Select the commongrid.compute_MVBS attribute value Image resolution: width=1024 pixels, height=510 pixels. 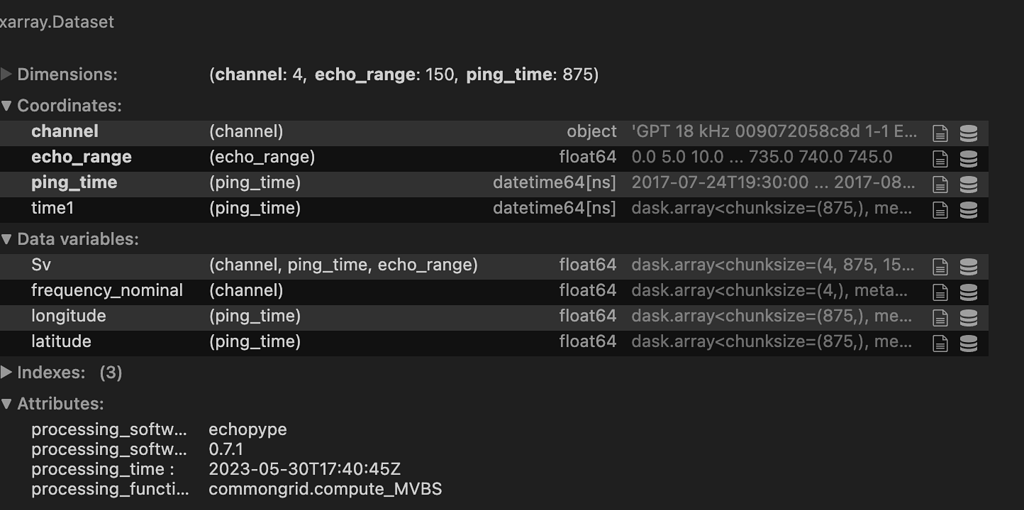pyautogui.click(x=325, y=488)
